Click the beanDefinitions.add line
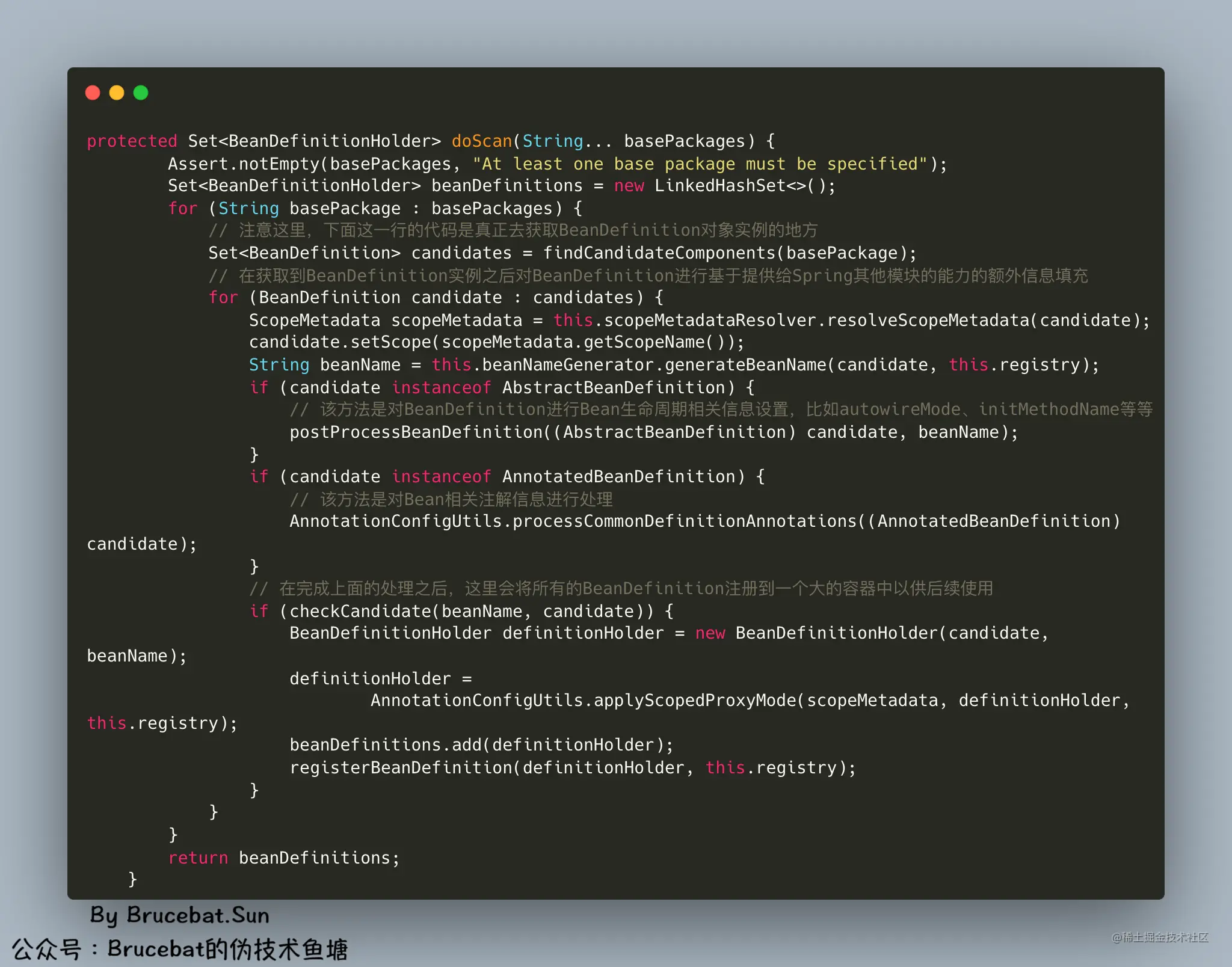The image size is (1232, 967). coord(481,745)
